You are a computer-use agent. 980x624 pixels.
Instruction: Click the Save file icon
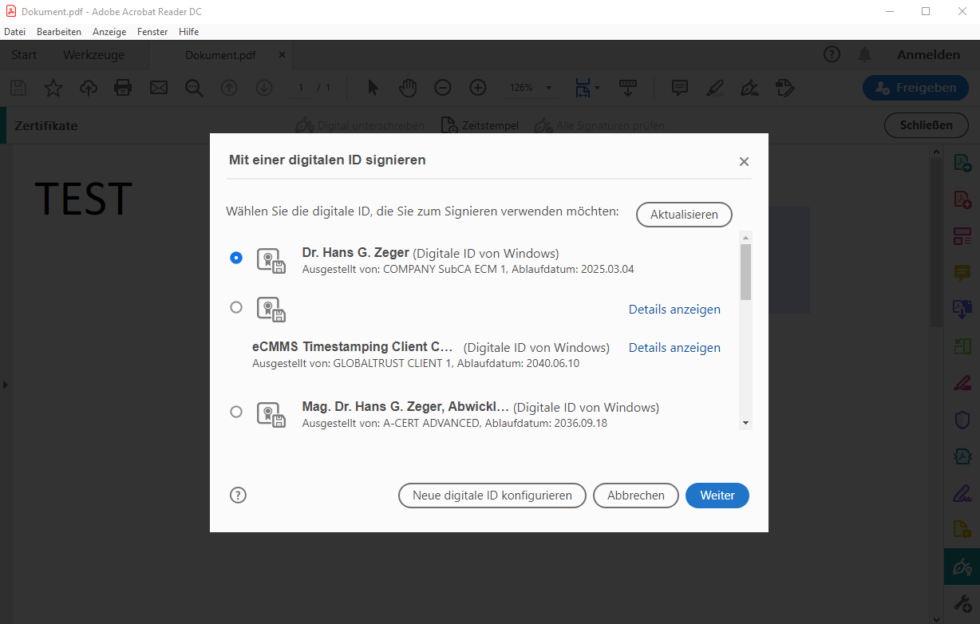[x=18, y=88]
